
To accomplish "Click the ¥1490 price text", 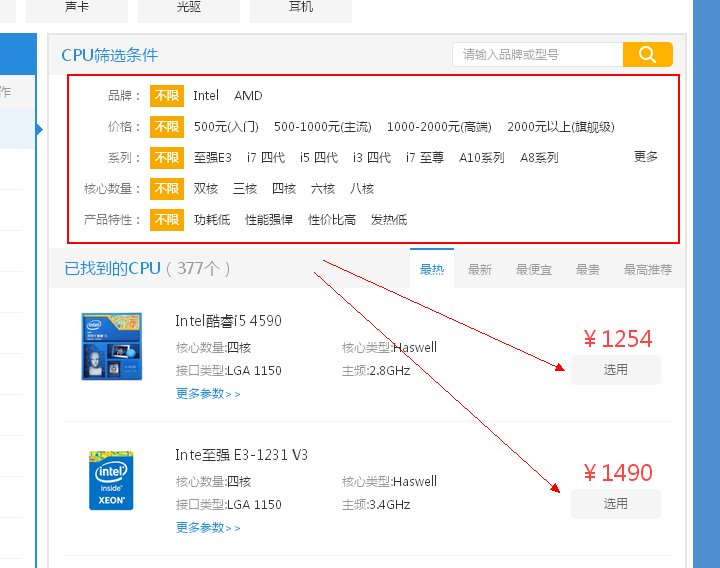I will click(x=618, y=473).
